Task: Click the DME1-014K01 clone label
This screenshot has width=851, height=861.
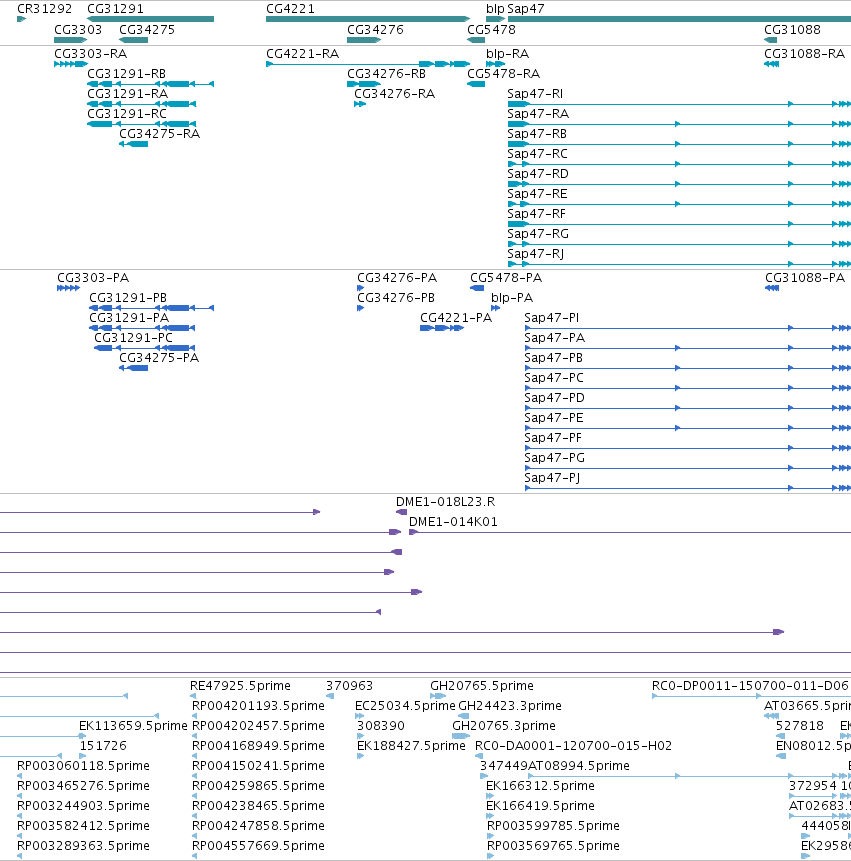Action: (x=454, y=522)
